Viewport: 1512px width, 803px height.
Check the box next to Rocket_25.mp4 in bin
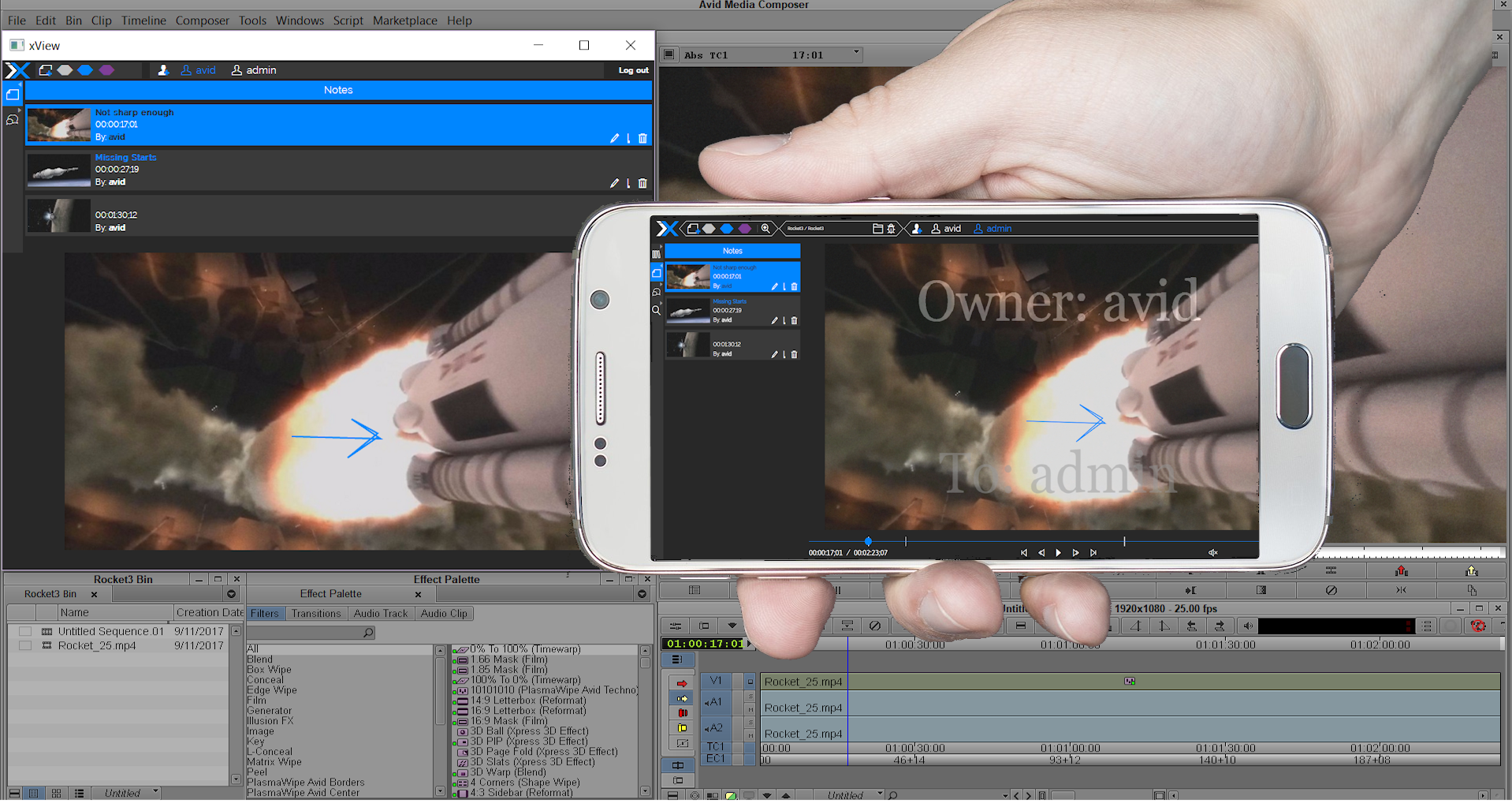point(25,645)
